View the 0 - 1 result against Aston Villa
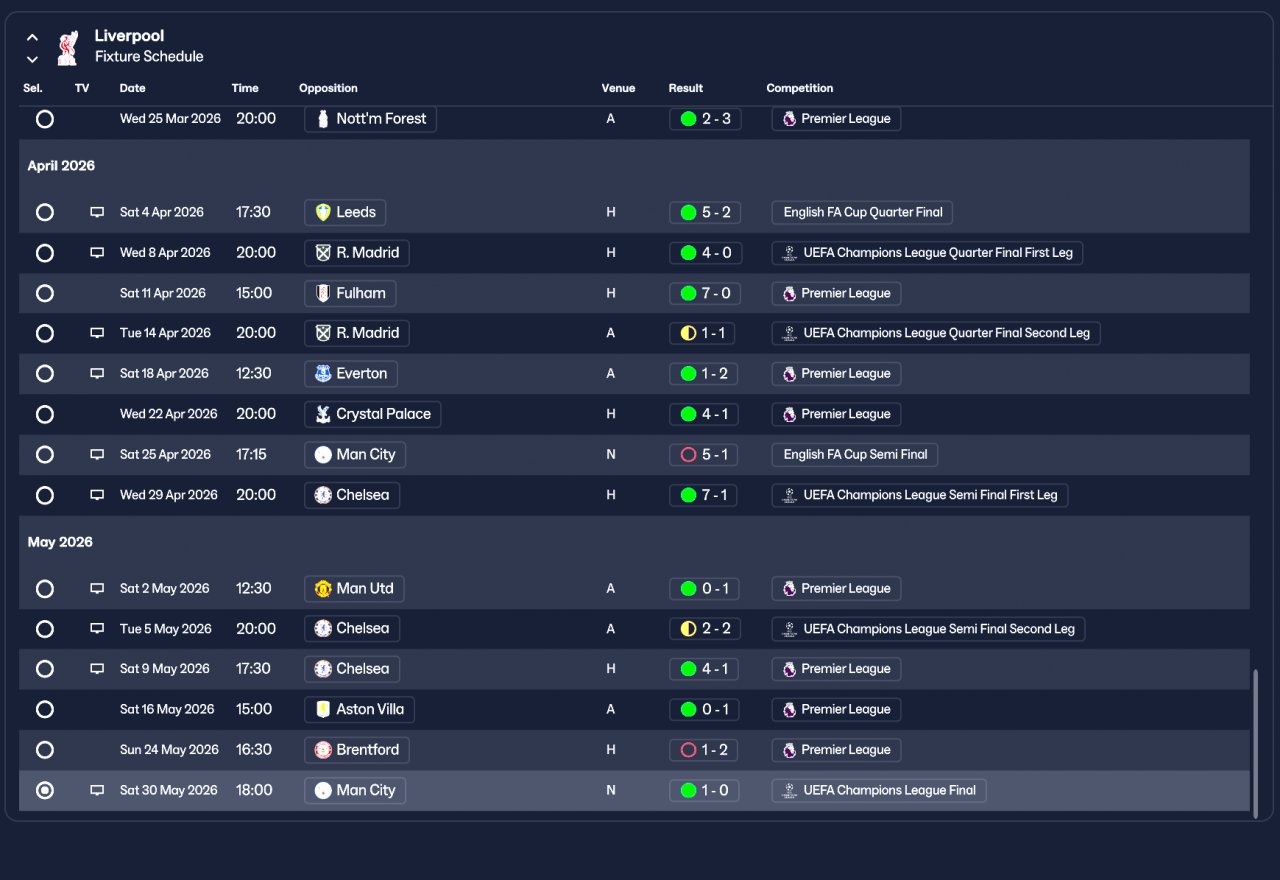Viewport: 1280px width, 880px height. [x=705, y=709]
